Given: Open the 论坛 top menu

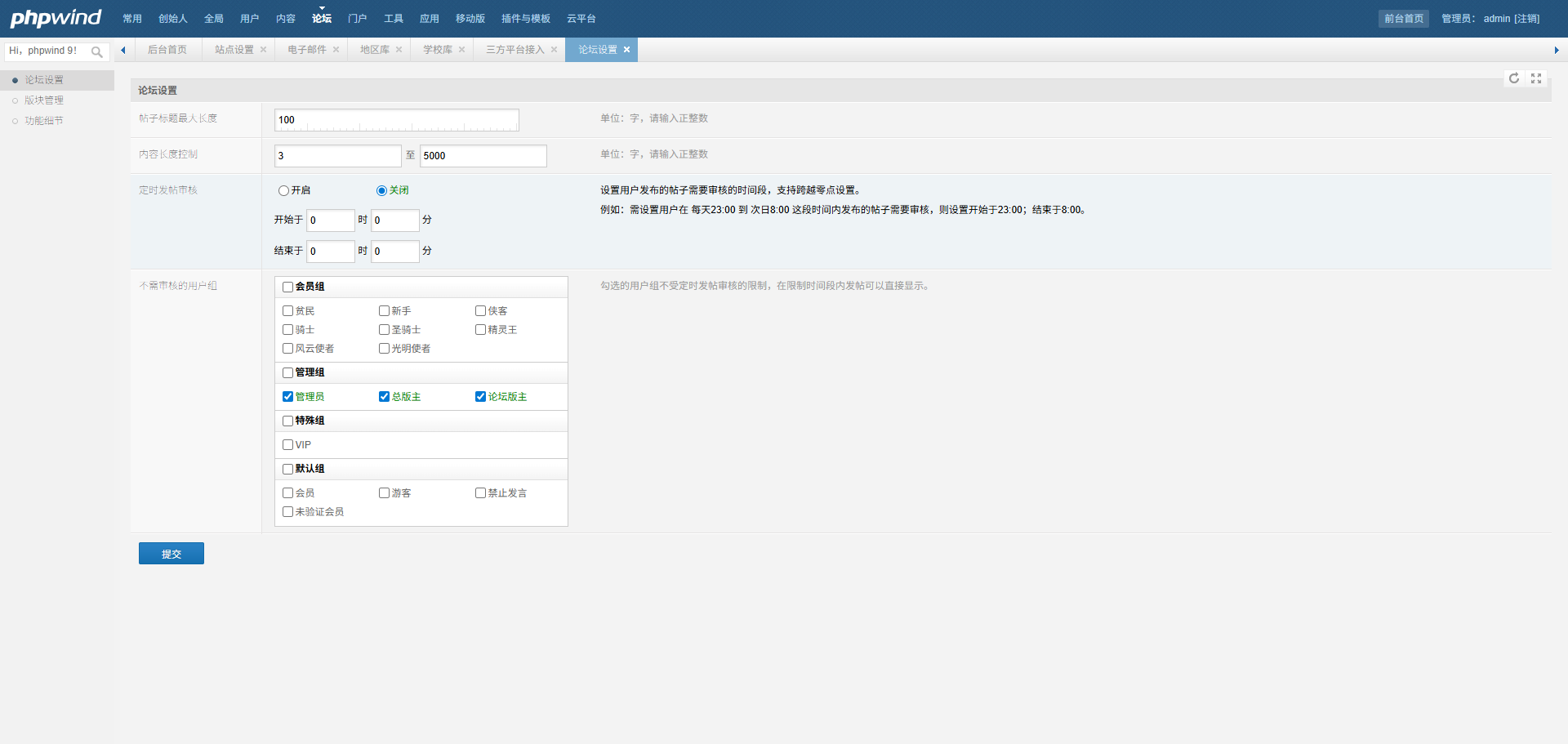Looking at the screenshot, I should point(321,19).
